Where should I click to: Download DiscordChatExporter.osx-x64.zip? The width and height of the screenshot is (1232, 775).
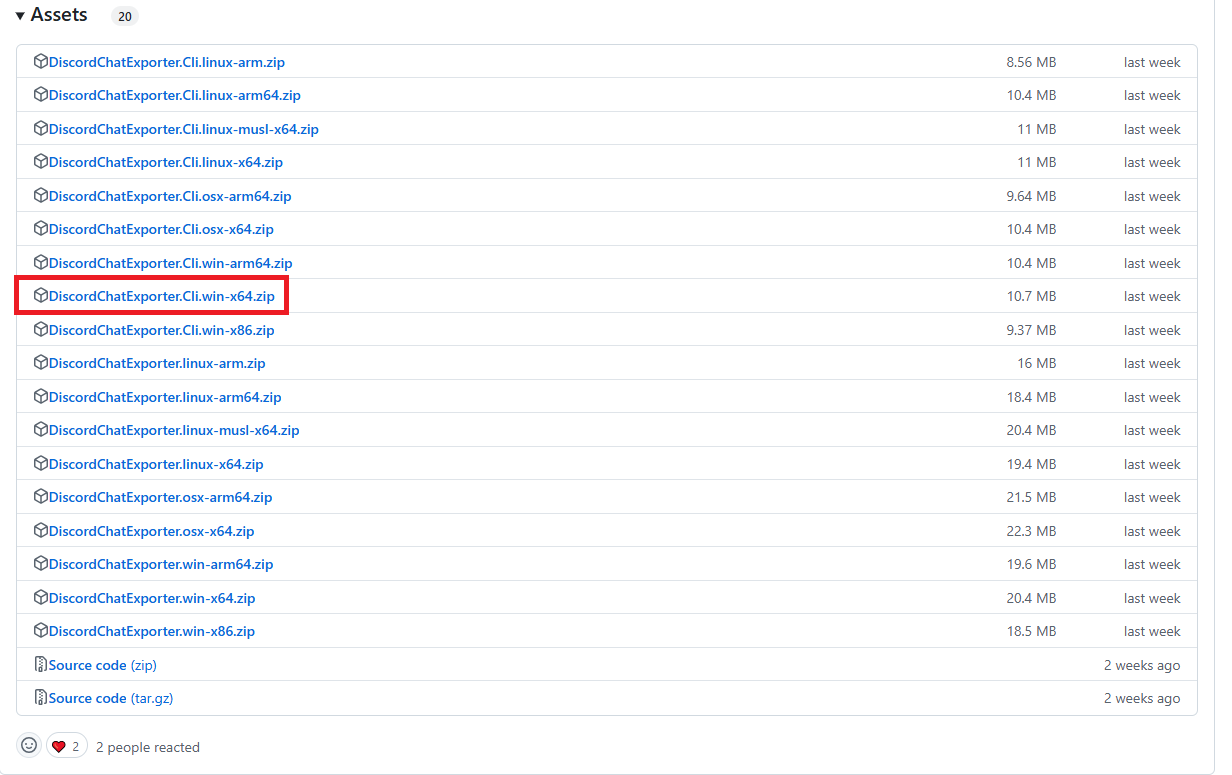[152, 531]
